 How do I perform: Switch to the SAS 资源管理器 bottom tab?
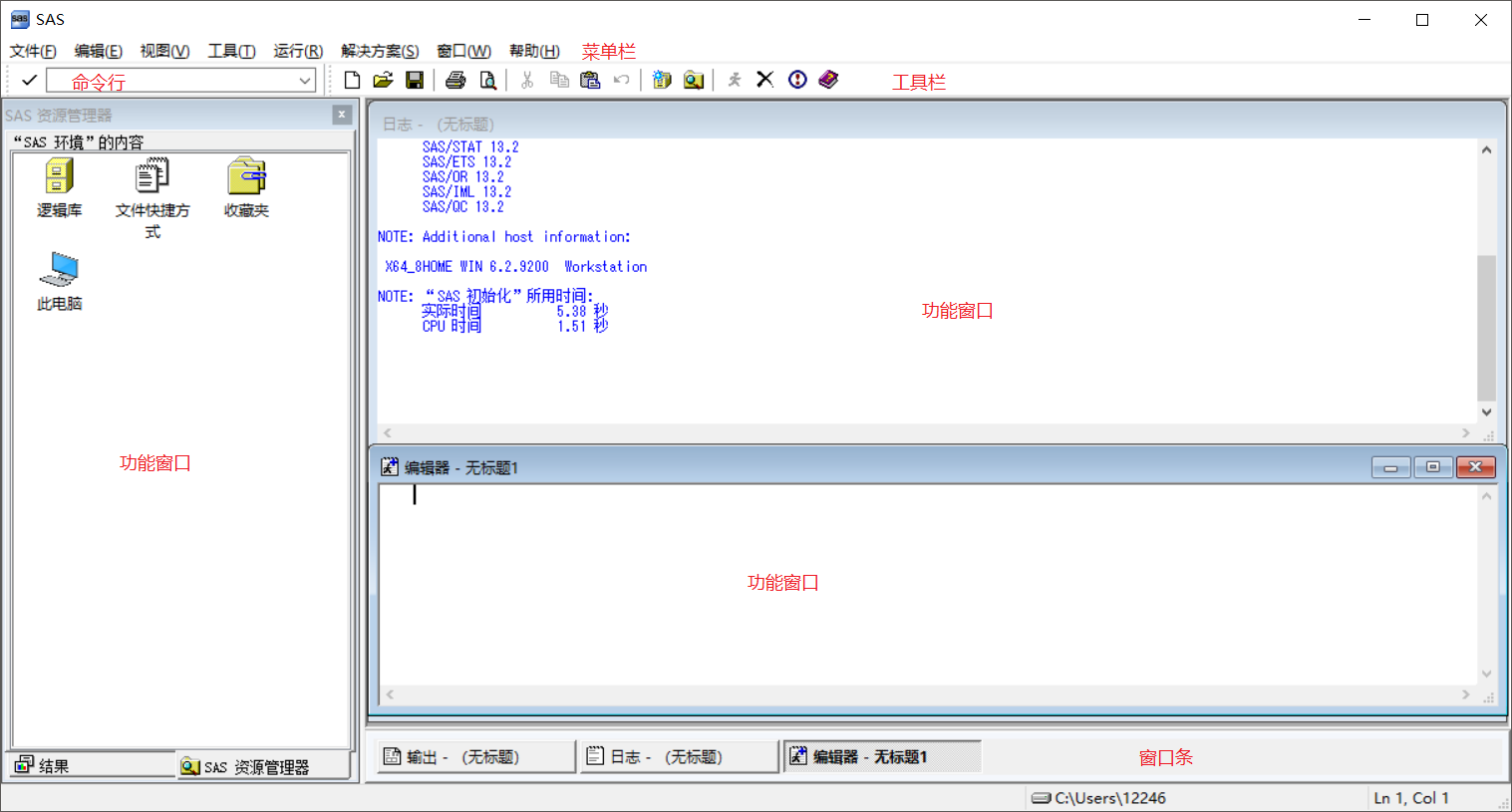pos(263,766)
